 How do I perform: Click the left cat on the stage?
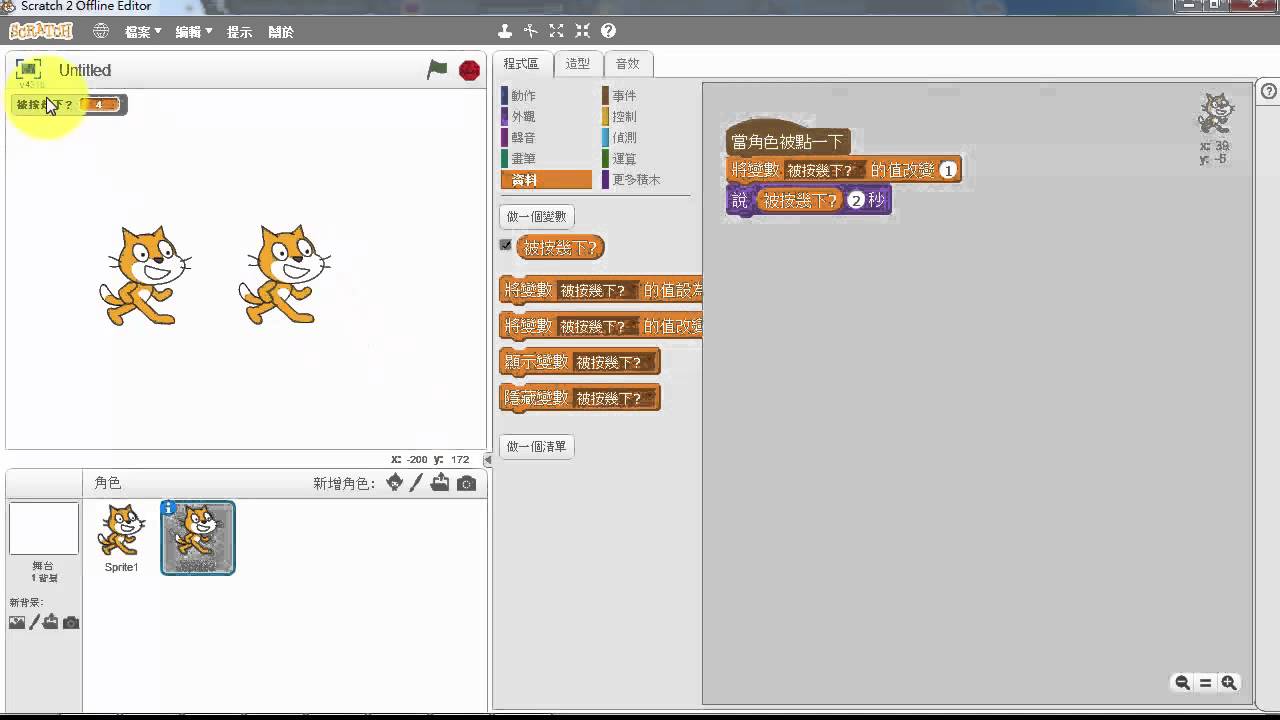point(144,275)
